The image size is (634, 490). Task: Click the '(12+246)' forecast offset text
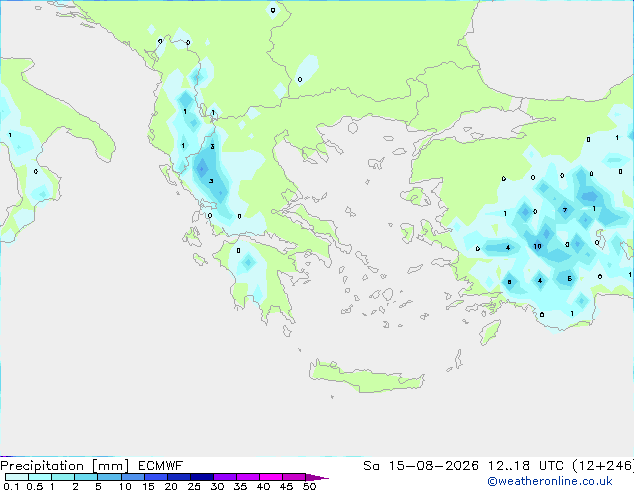tap(603, 466)
